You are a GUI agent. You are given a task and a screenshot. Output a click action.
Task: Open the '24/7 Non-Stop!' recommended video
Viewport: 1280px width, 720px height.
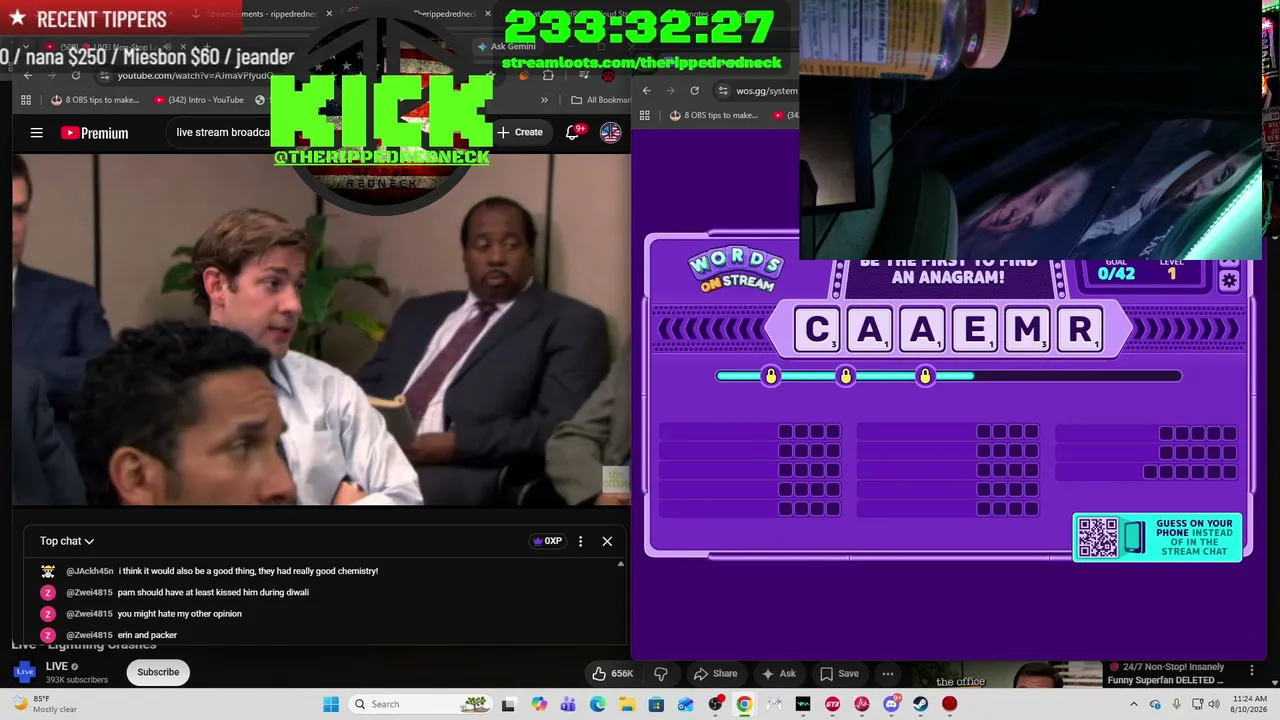click(x=1165, y=674)
